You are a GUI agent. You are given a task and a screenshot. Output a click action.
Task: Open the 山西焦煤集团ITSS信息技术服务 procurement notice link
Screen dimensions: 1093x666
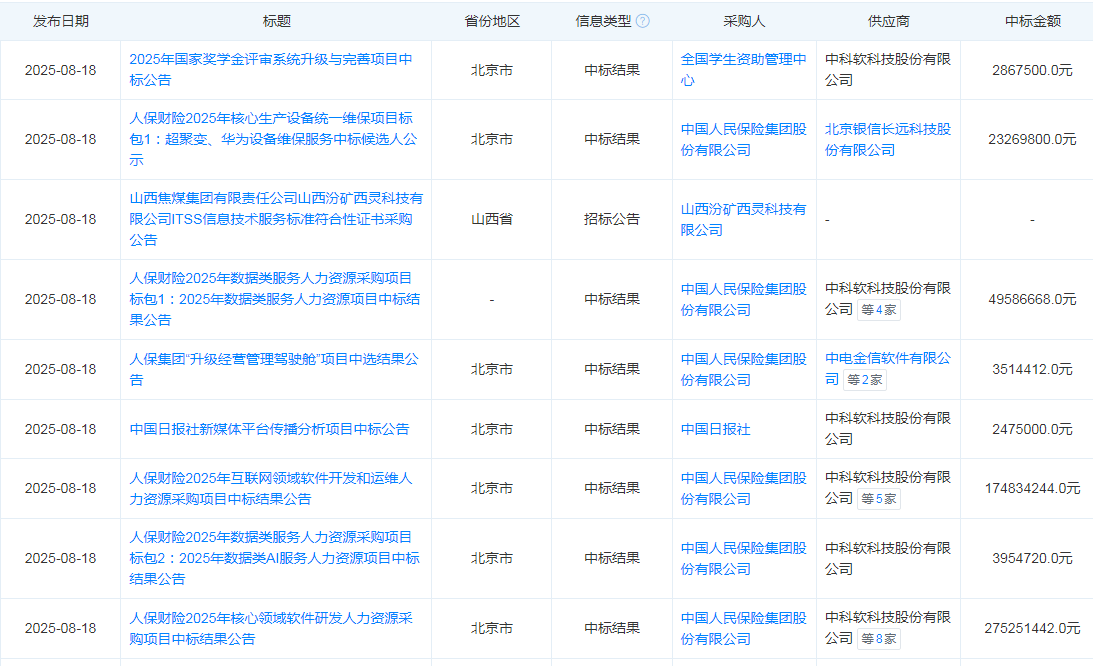[x=276, y=219]
